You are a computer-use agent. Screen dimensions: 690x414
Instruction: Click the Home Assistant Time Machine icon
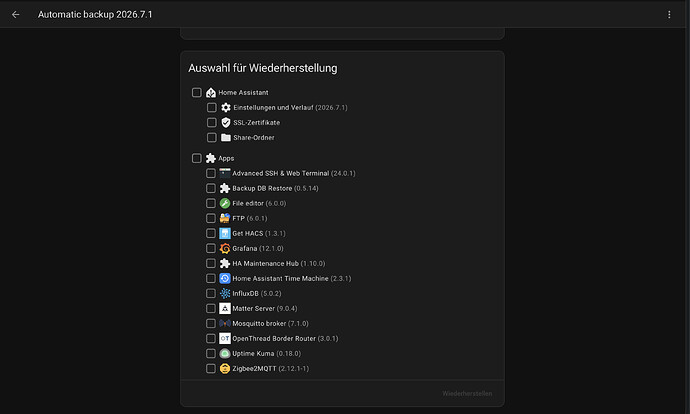click(x=225, y=278)
